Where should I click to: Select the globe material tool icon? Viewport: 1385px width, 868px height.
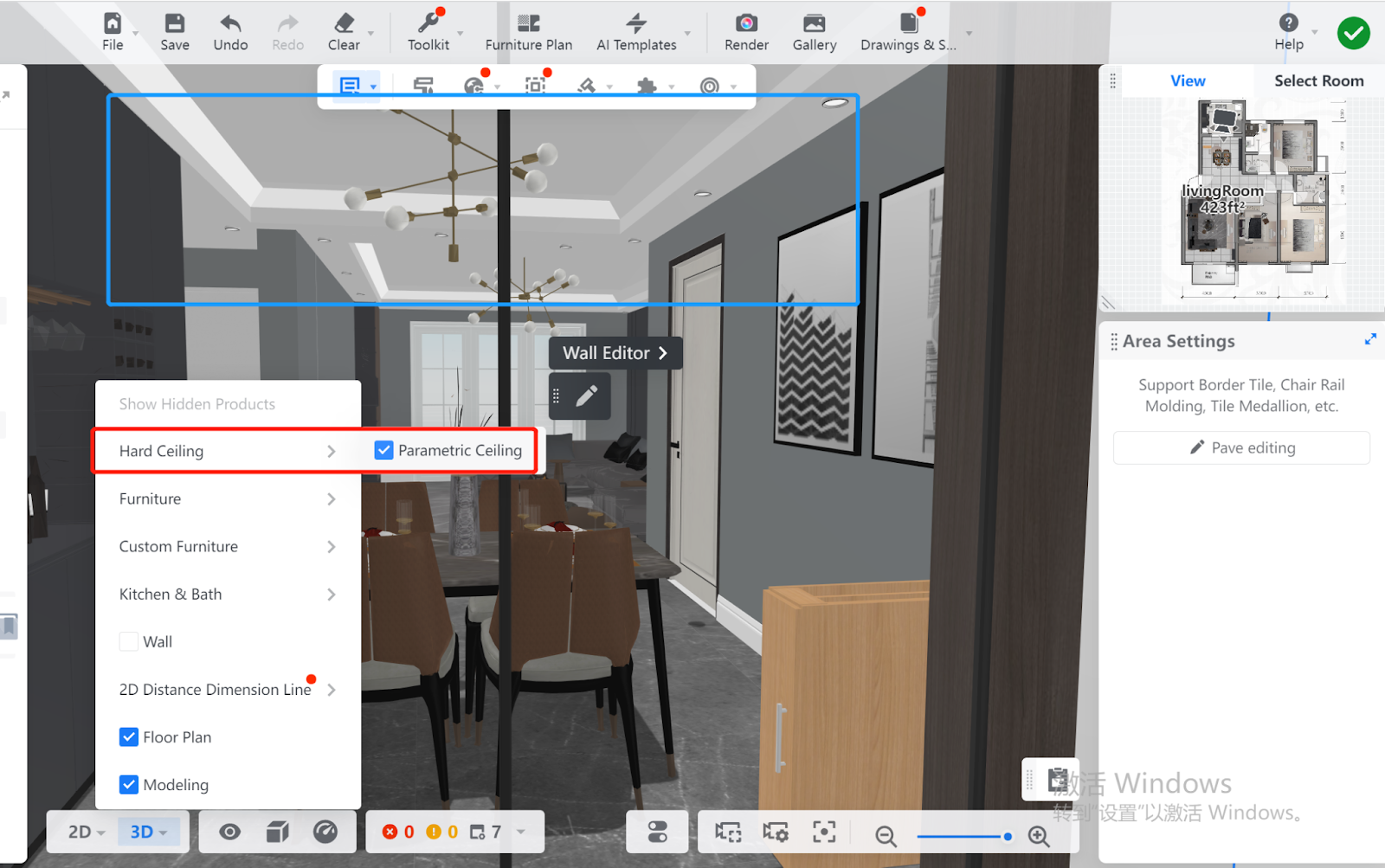coord(473,86)
